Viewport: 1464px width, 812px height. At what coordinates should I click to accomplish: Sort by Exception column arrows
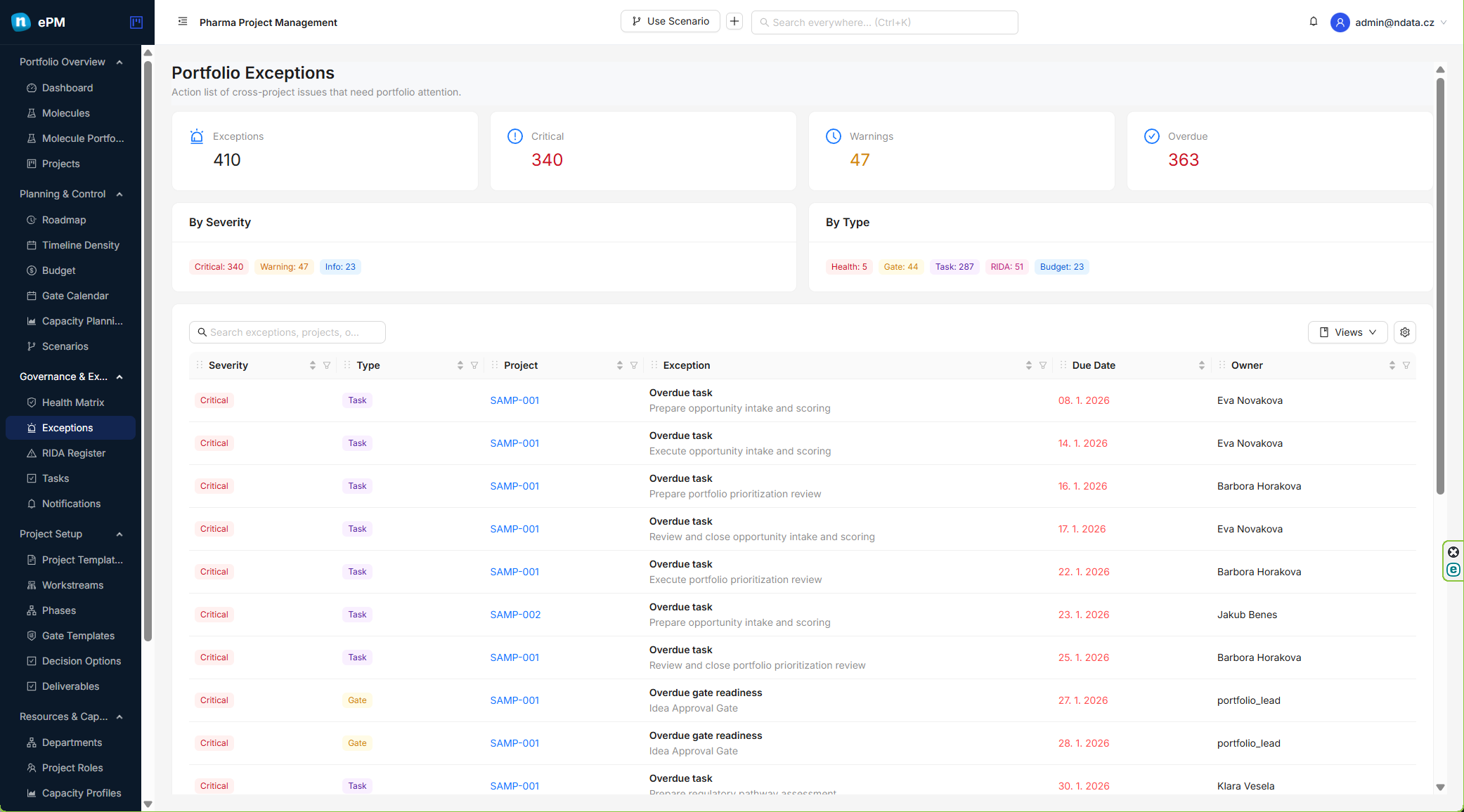[1029, 365]
